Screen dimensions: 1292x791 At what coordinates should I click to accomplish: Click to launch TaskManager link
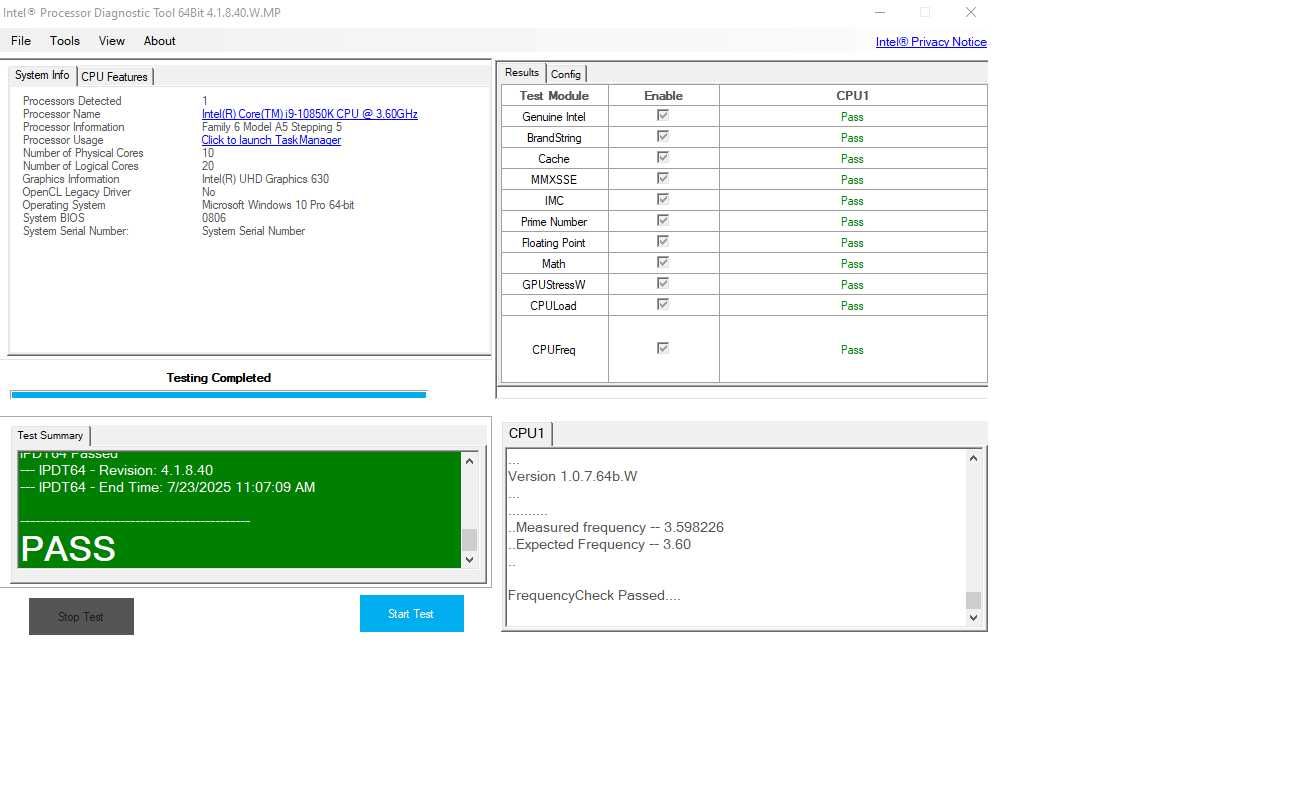coord(271,140)
